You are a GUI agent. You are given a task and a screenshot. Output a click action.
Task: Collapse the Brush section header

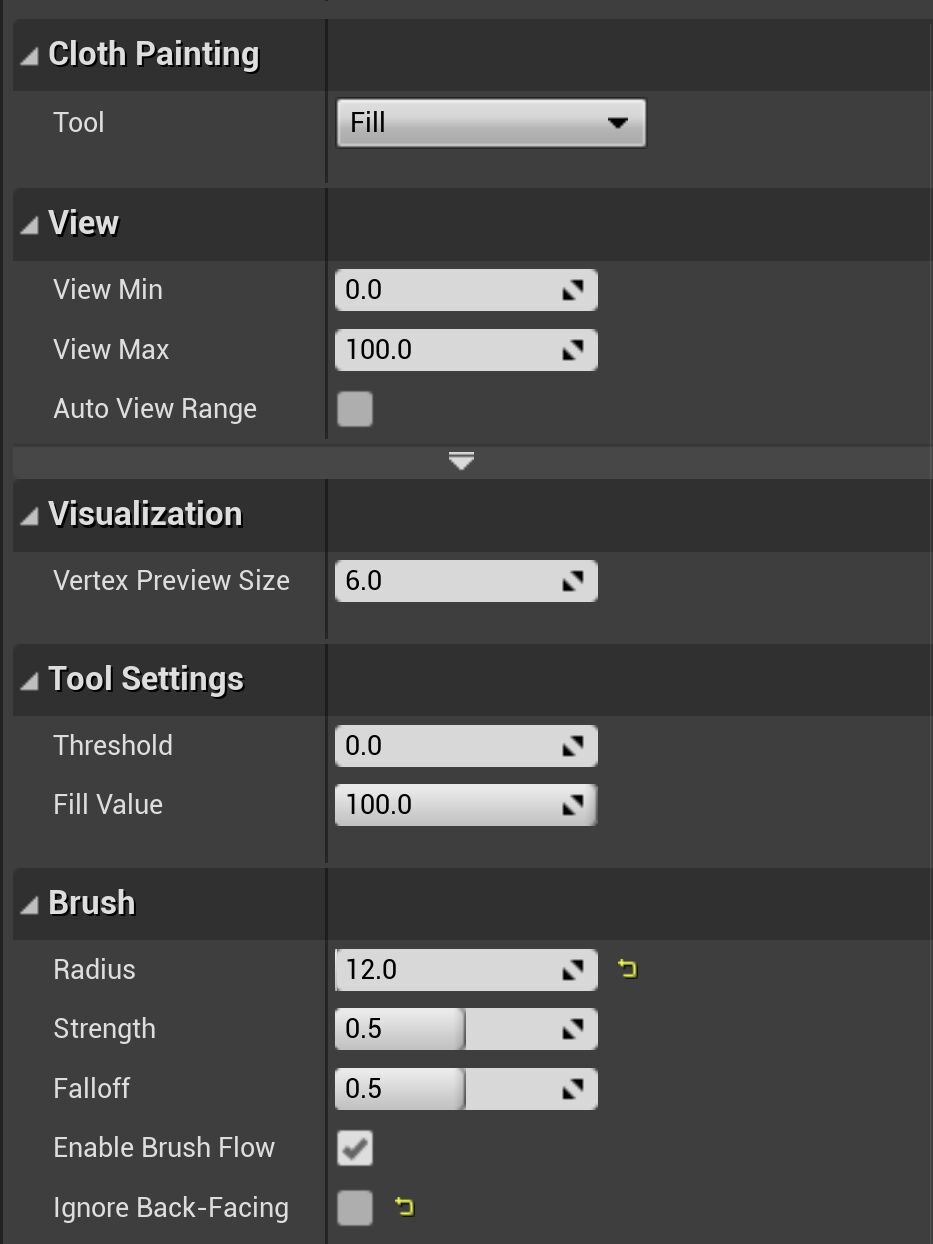pos(30,905)
